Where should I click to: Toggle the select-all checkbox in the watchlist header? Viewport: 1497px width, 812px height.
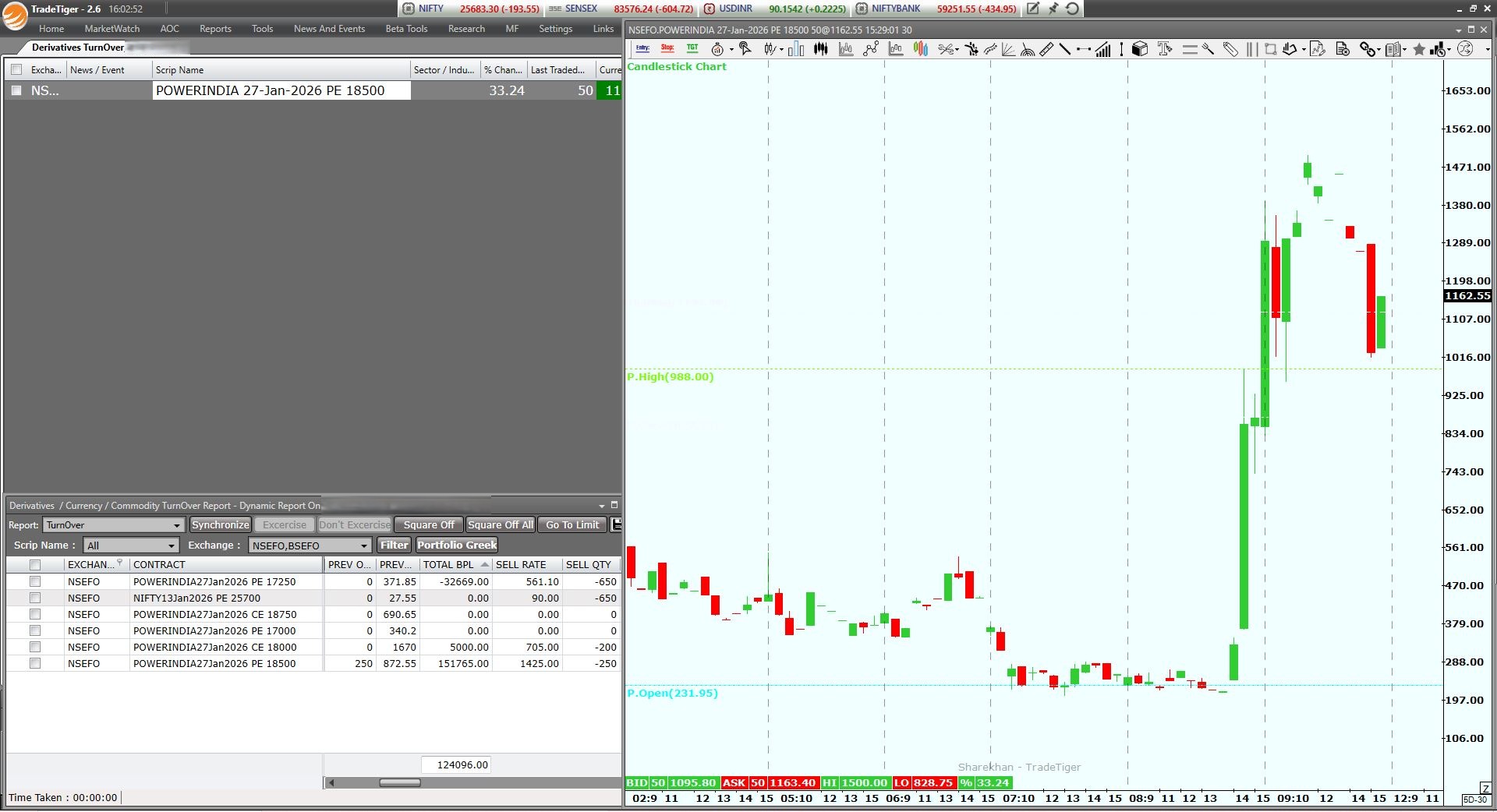(16, 69)
